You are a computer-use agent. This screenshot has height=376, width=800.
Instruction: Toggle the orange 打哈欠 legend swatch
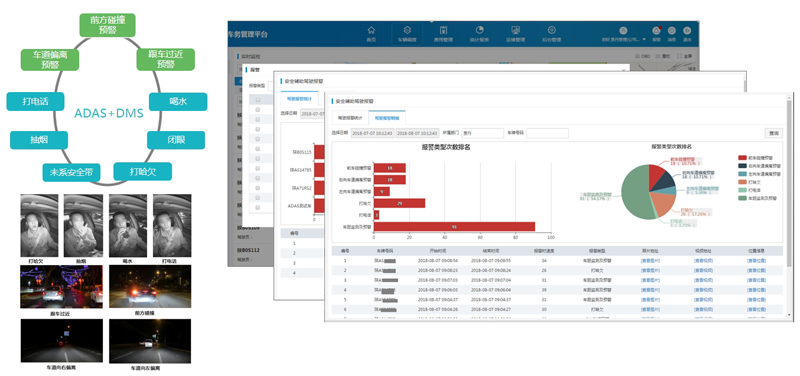pos(742,182)
